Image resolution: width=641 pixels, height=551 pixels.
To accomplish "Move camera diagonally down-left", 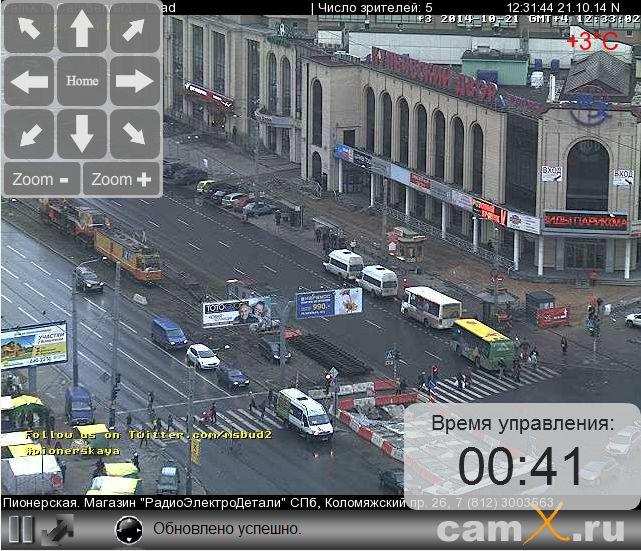I will [x=30, y=134].
